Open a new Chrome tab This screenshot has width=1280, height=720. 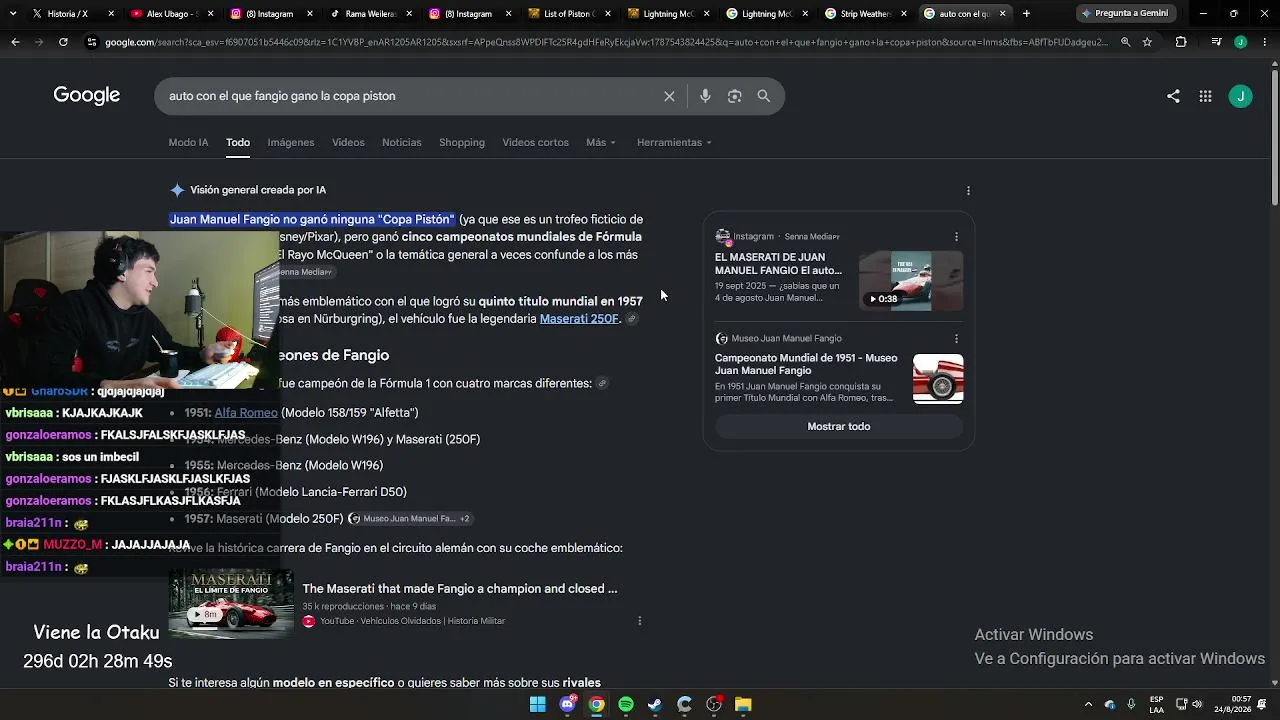coord(1026,14)
